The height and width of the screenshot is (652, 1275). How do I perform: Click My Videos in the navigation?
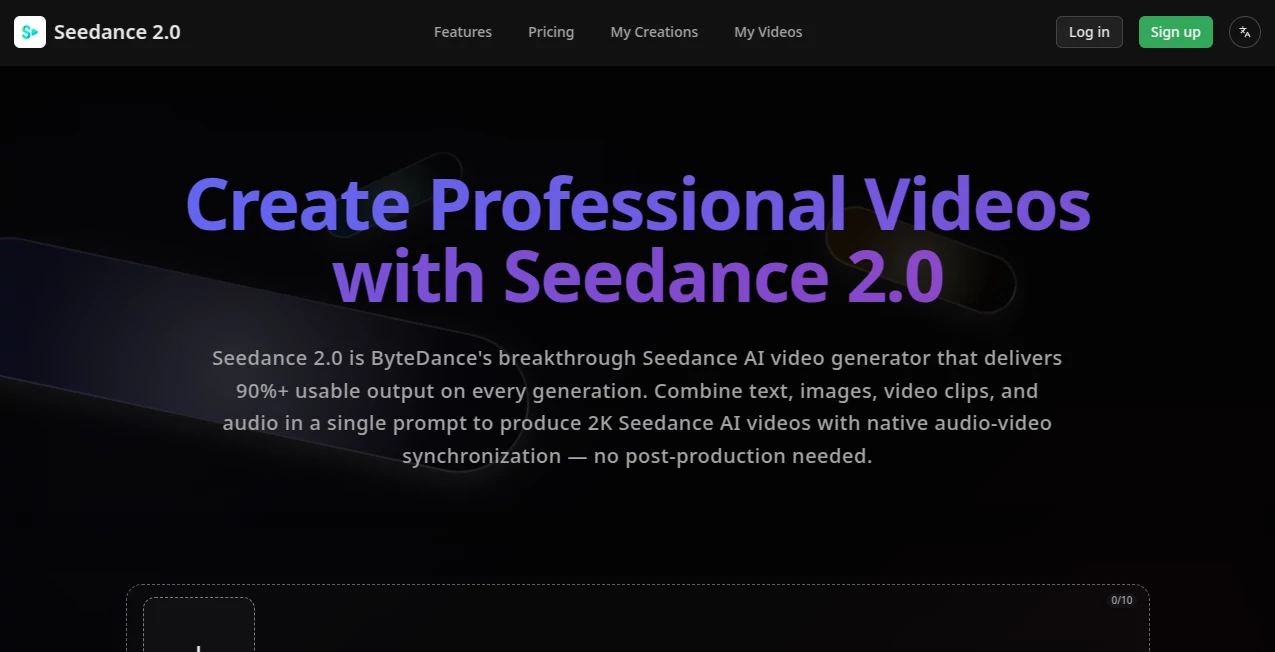tap(768, 32)
